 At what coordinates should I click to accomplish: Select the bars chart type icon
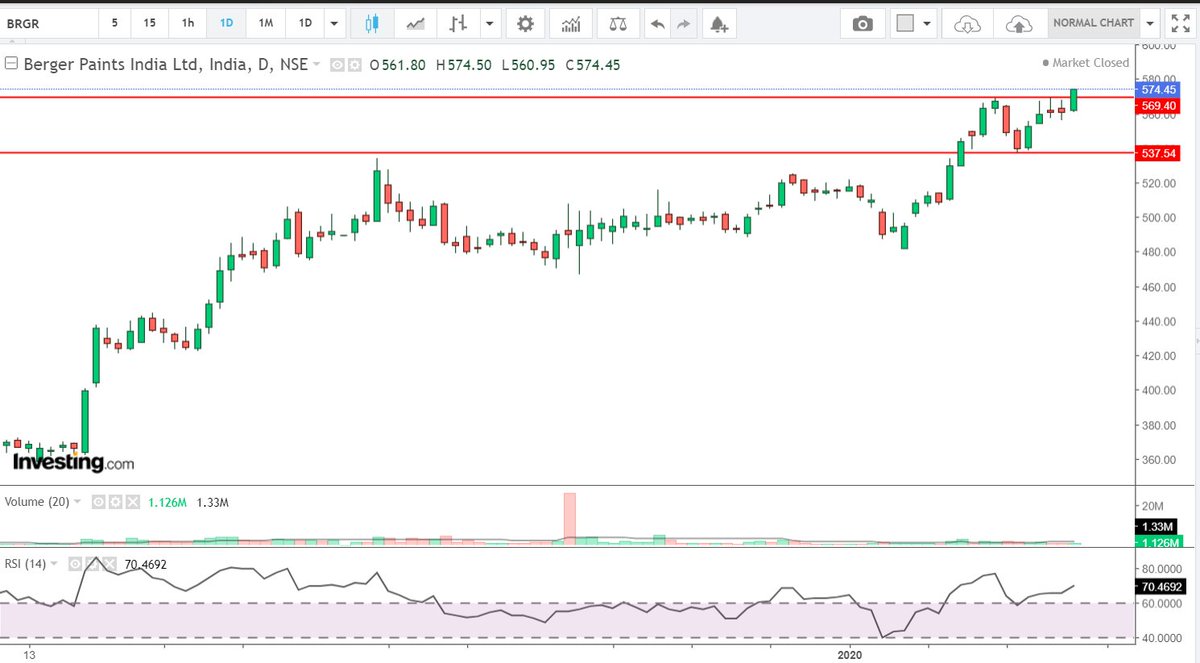point(458,23)
